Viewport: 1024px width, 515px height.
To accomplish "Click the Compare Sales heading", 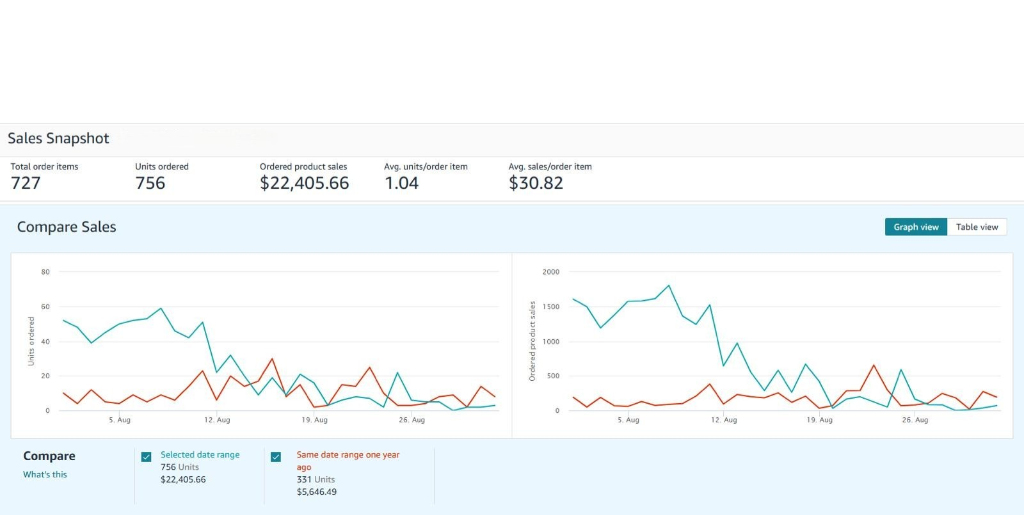I will [x=66, y=227].
